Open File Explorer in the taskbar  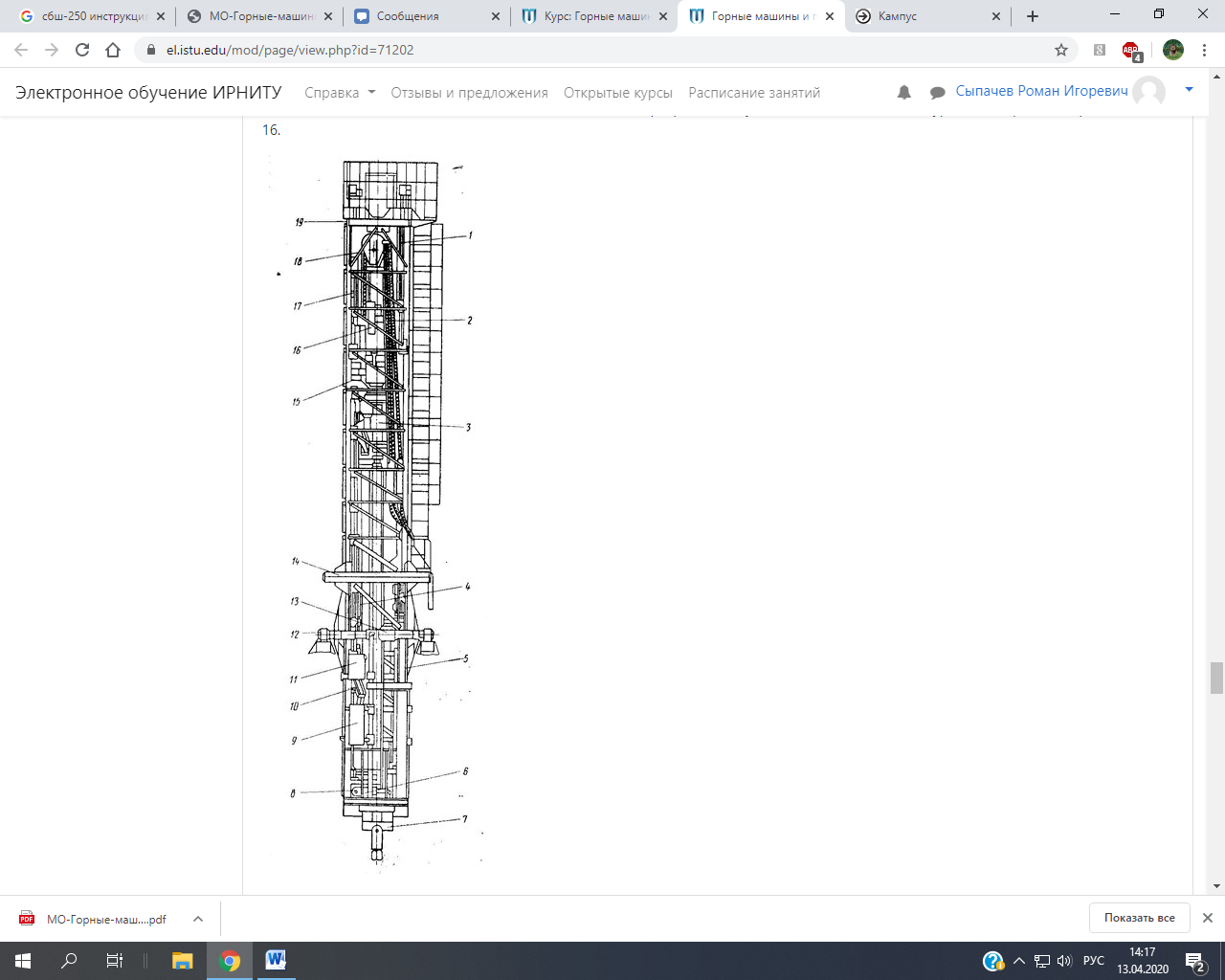coord(182,960)
